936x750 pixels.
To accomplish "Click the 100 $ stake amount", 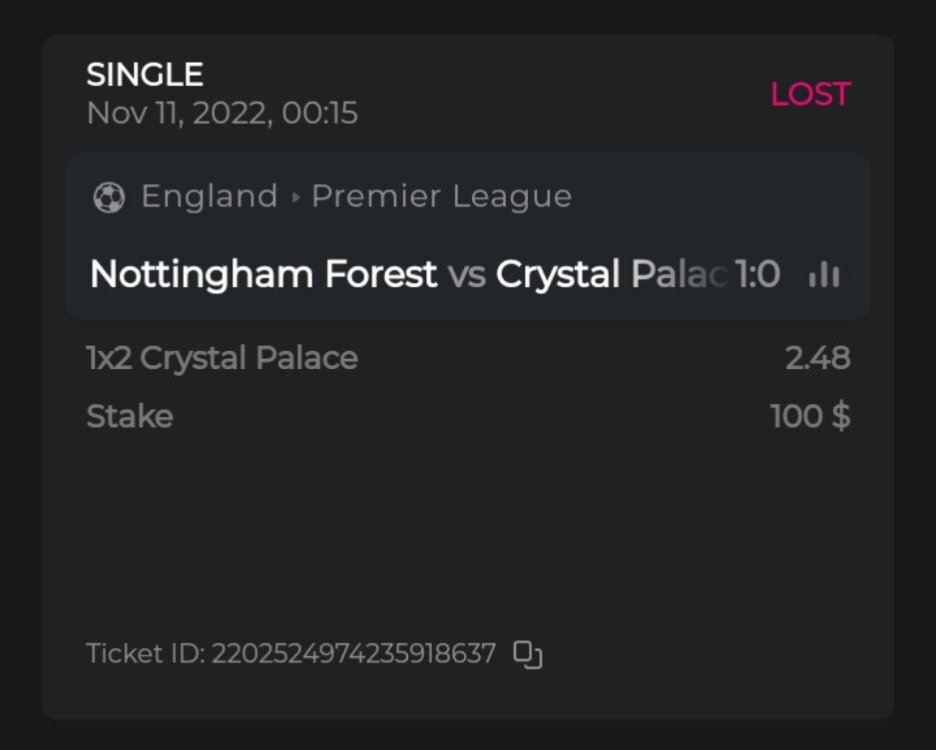I will click(810, 416).
